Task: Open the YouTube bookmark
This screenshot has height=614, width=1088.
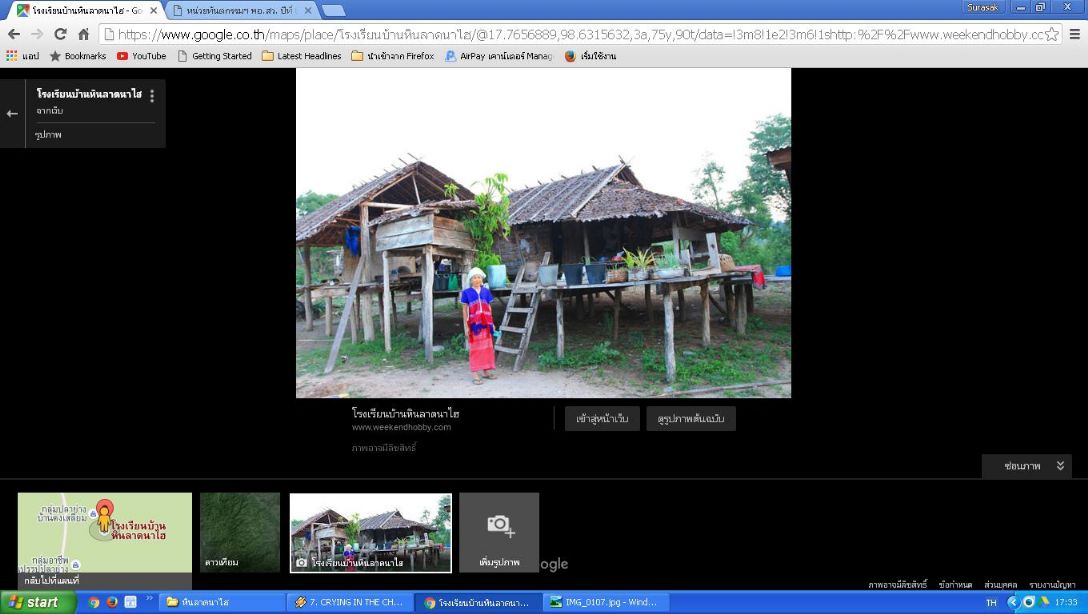Action: click(142, 56)
